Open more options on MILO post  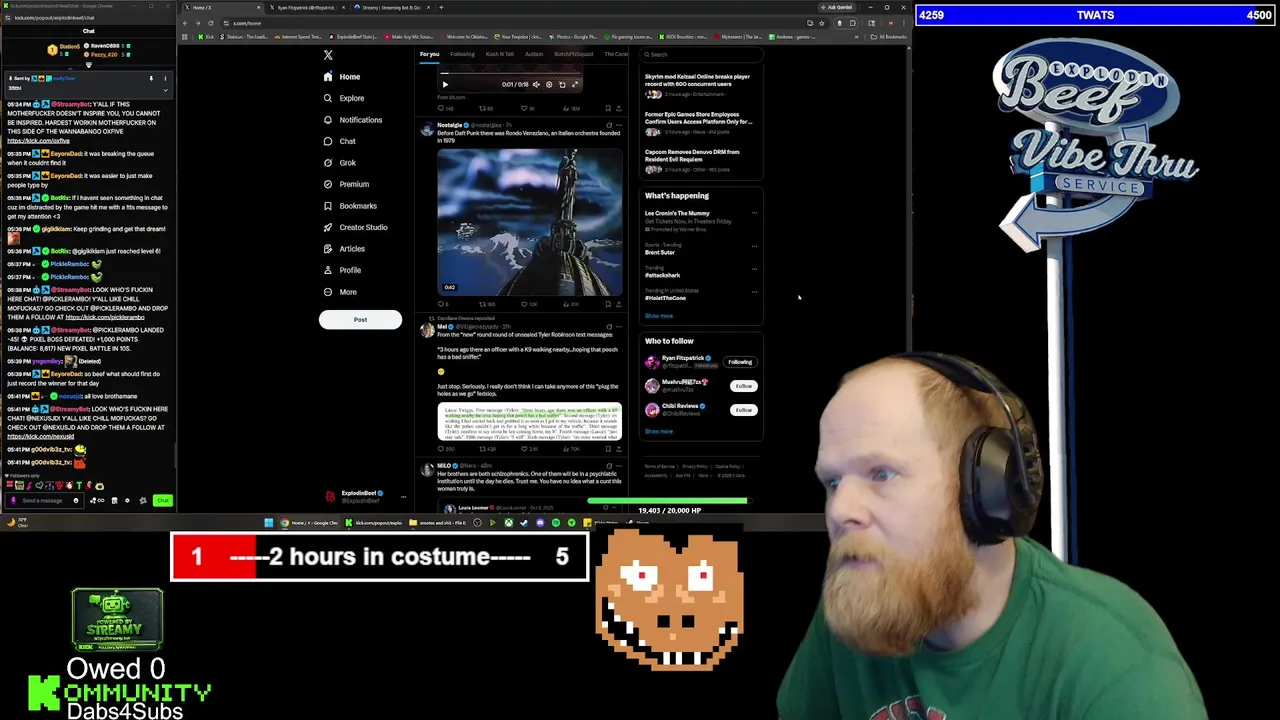click(619, 466)
